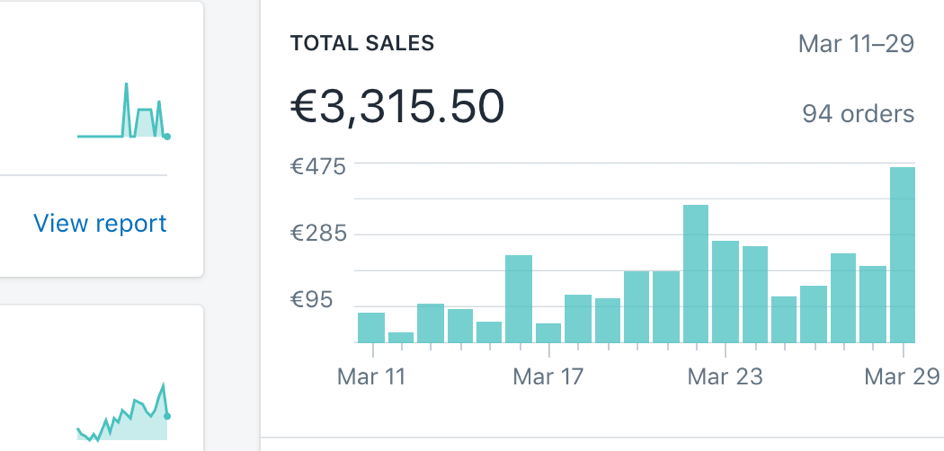
Task: Click the lower rising sparkline chart
Action: coord(123,412)
